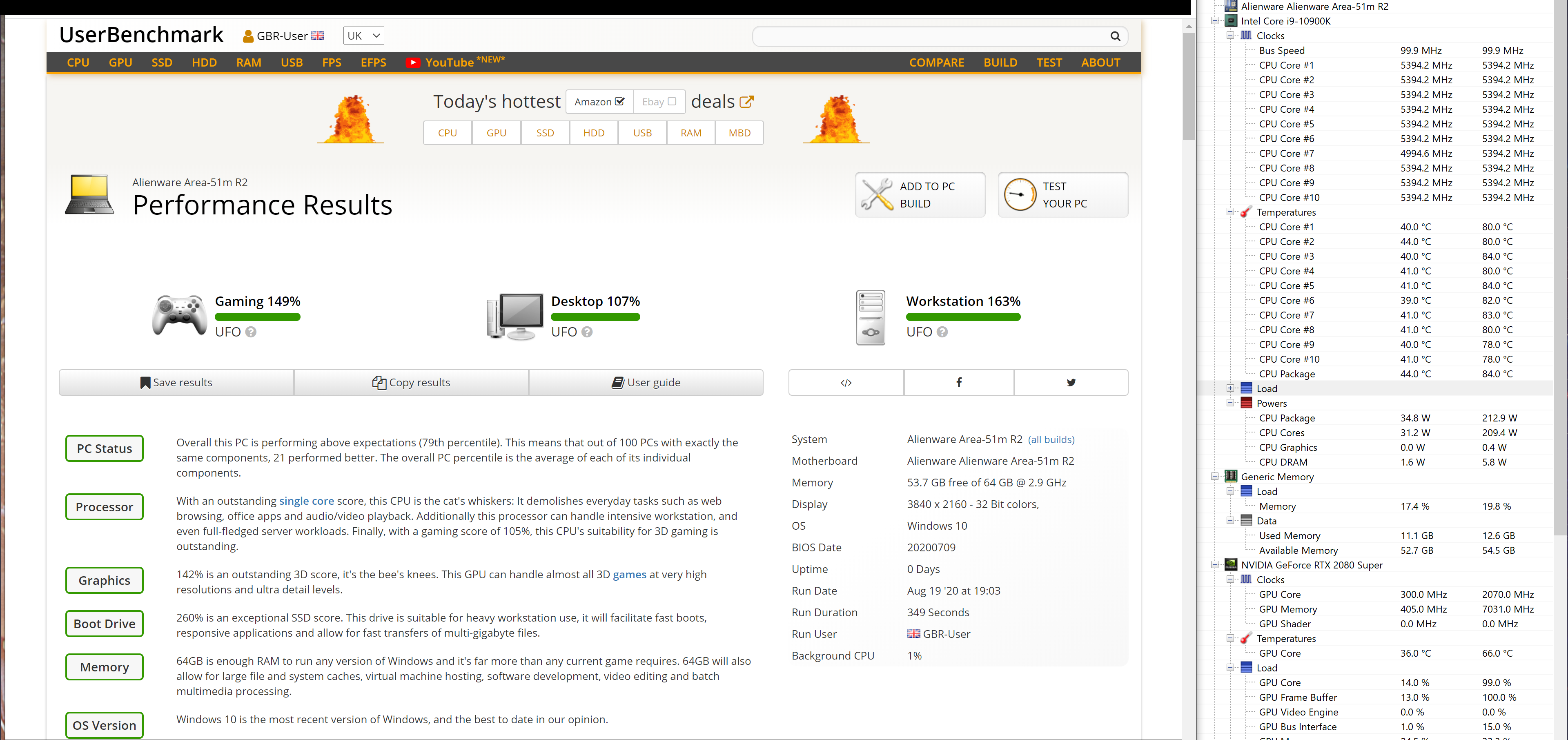The width and height of the screenshot is (1568, 740).
Task: Click the PC Status section button
Action: point(104,448)
